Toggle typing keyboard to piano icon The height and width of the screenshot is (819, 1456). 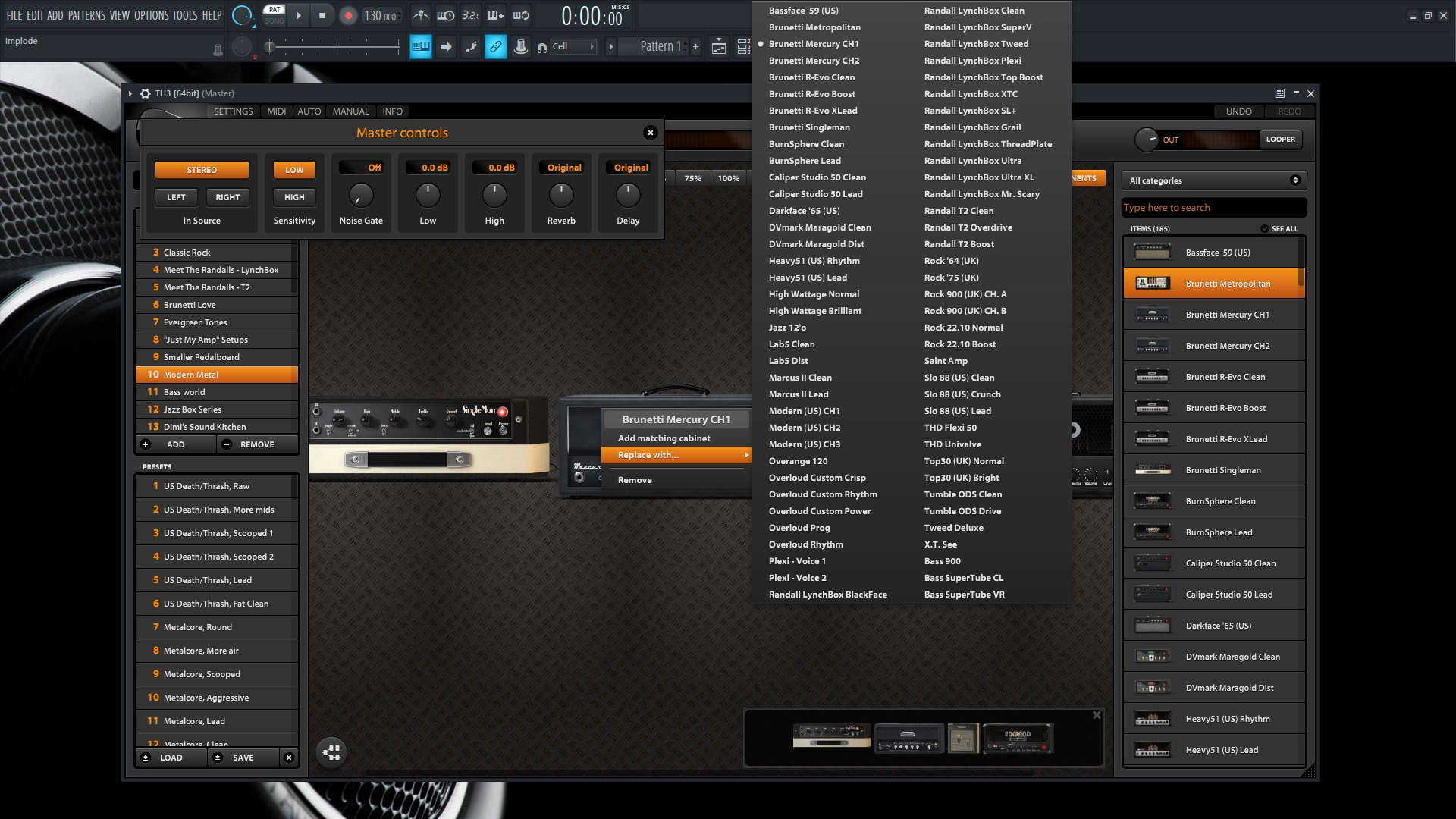pos(421,47)
